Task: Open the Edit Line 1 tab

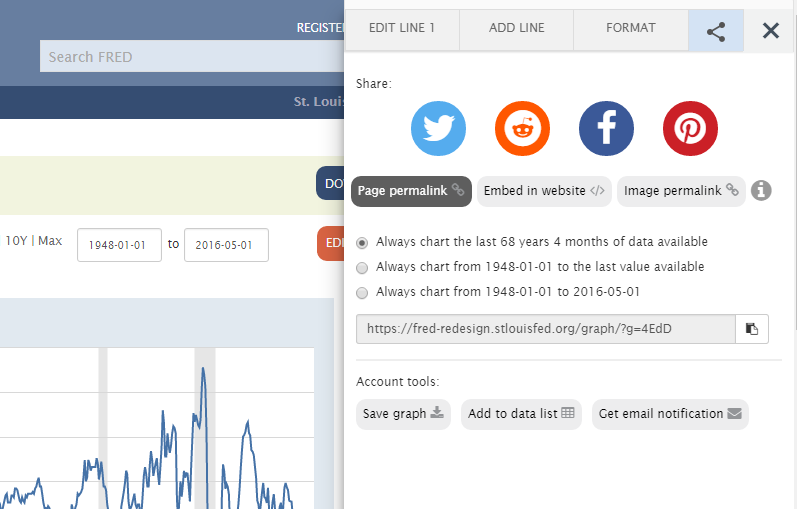Action: 401,28
